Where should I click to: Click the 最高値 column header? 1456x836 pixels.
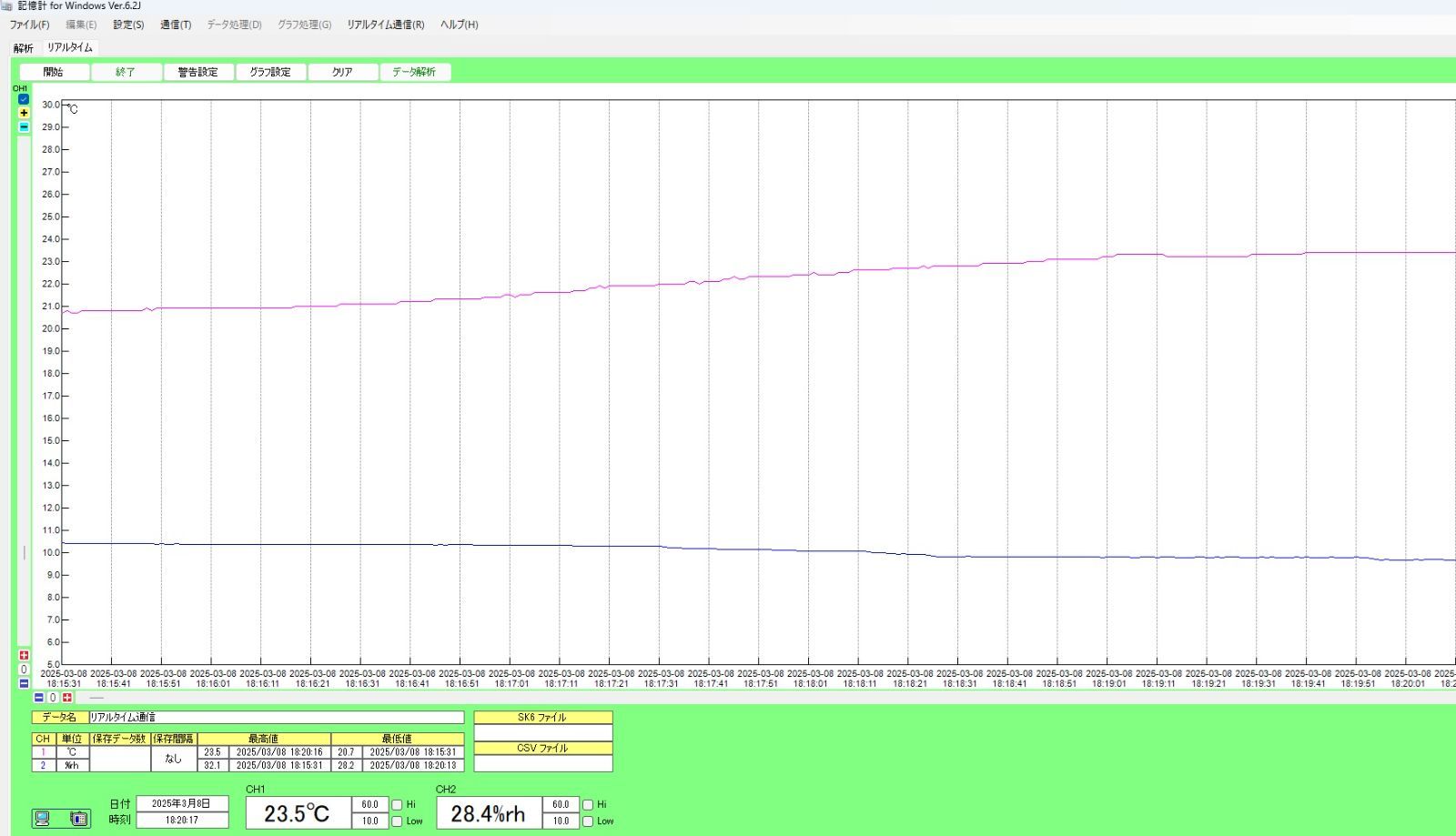264,740
